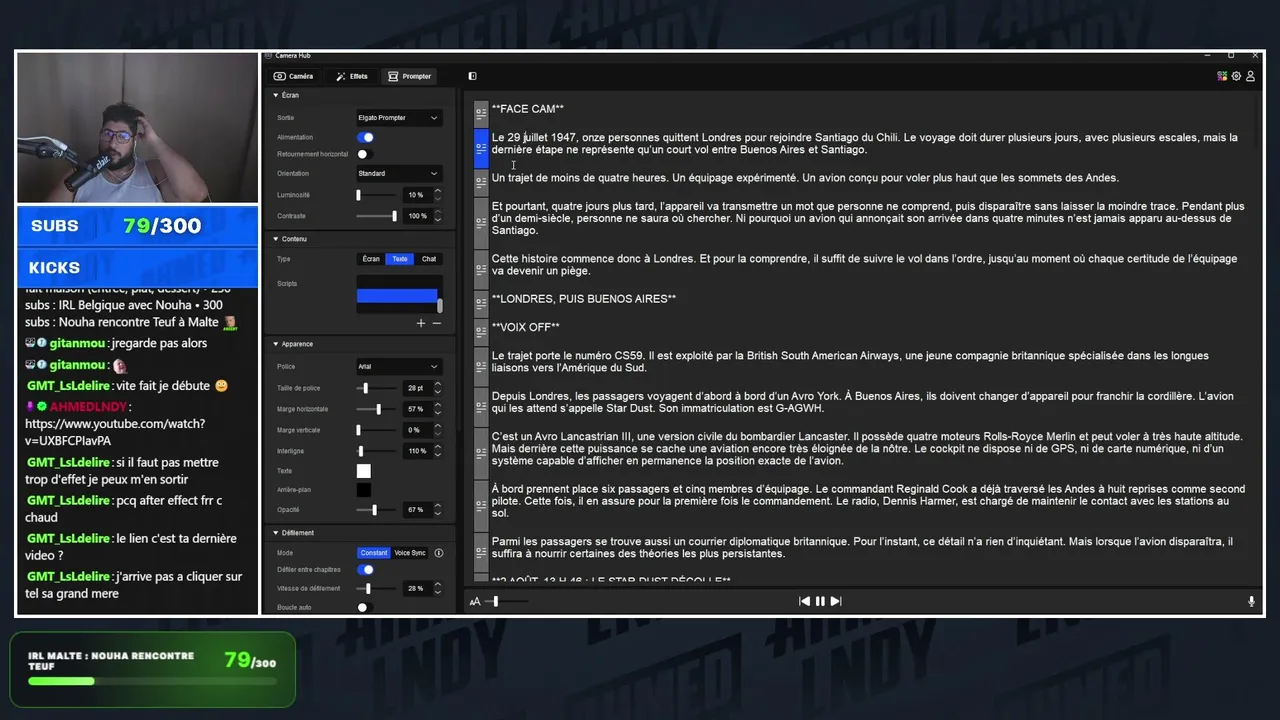
Task: Remove selected script with minus icon
Action: 436,323
